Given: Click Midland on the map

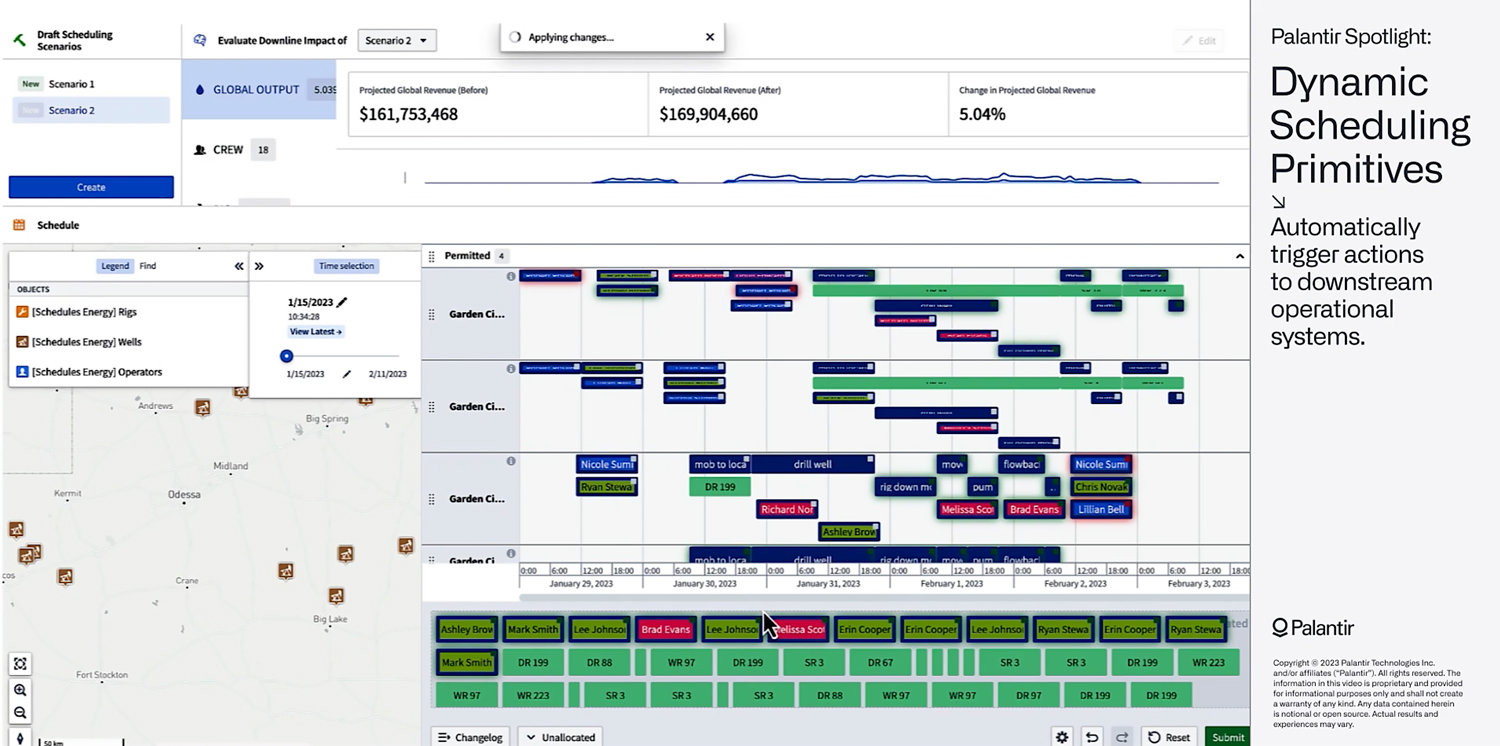Looking at the screenshot, I should click(x=231, y=466).
